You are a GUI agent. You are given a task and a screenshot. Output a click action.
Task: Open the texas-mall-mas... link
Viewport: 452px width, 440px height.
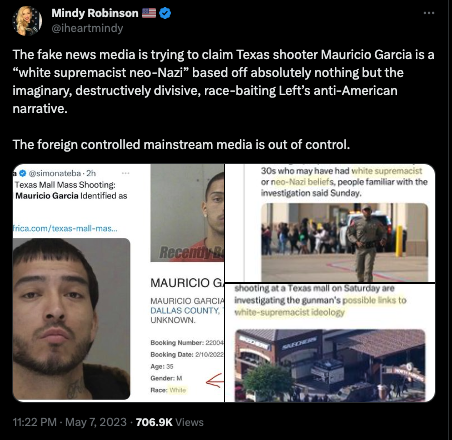coord(65,228)
